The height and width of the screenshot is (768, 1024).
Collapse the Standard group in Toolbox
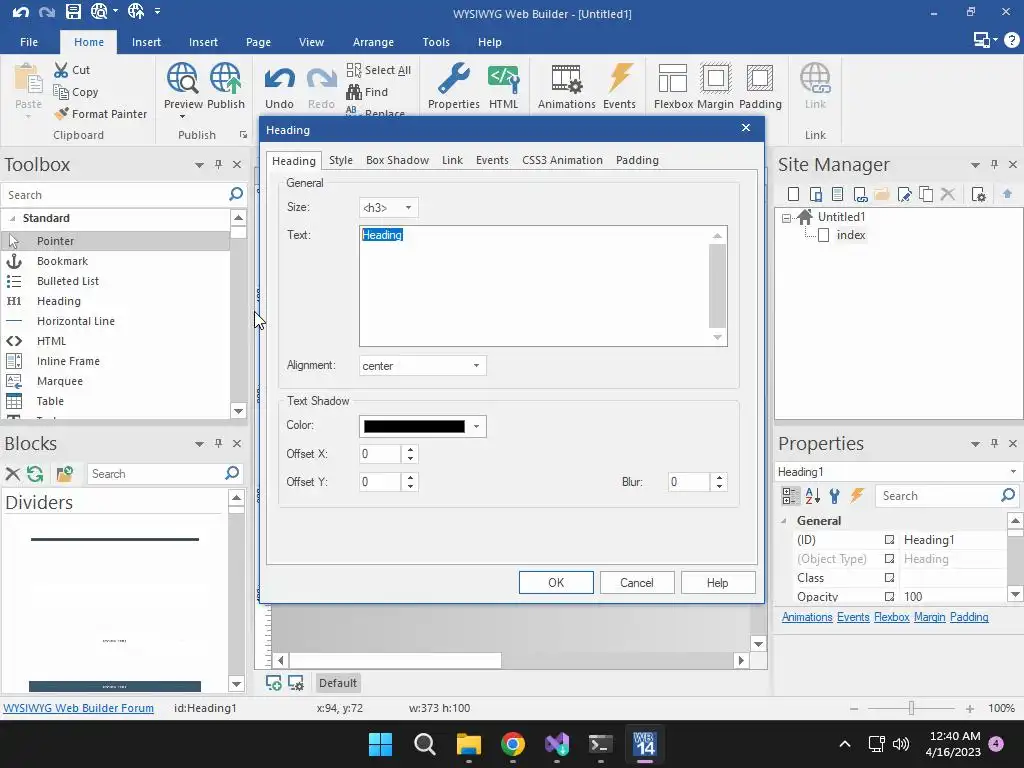pyautogui.click(x=12, y=218)
